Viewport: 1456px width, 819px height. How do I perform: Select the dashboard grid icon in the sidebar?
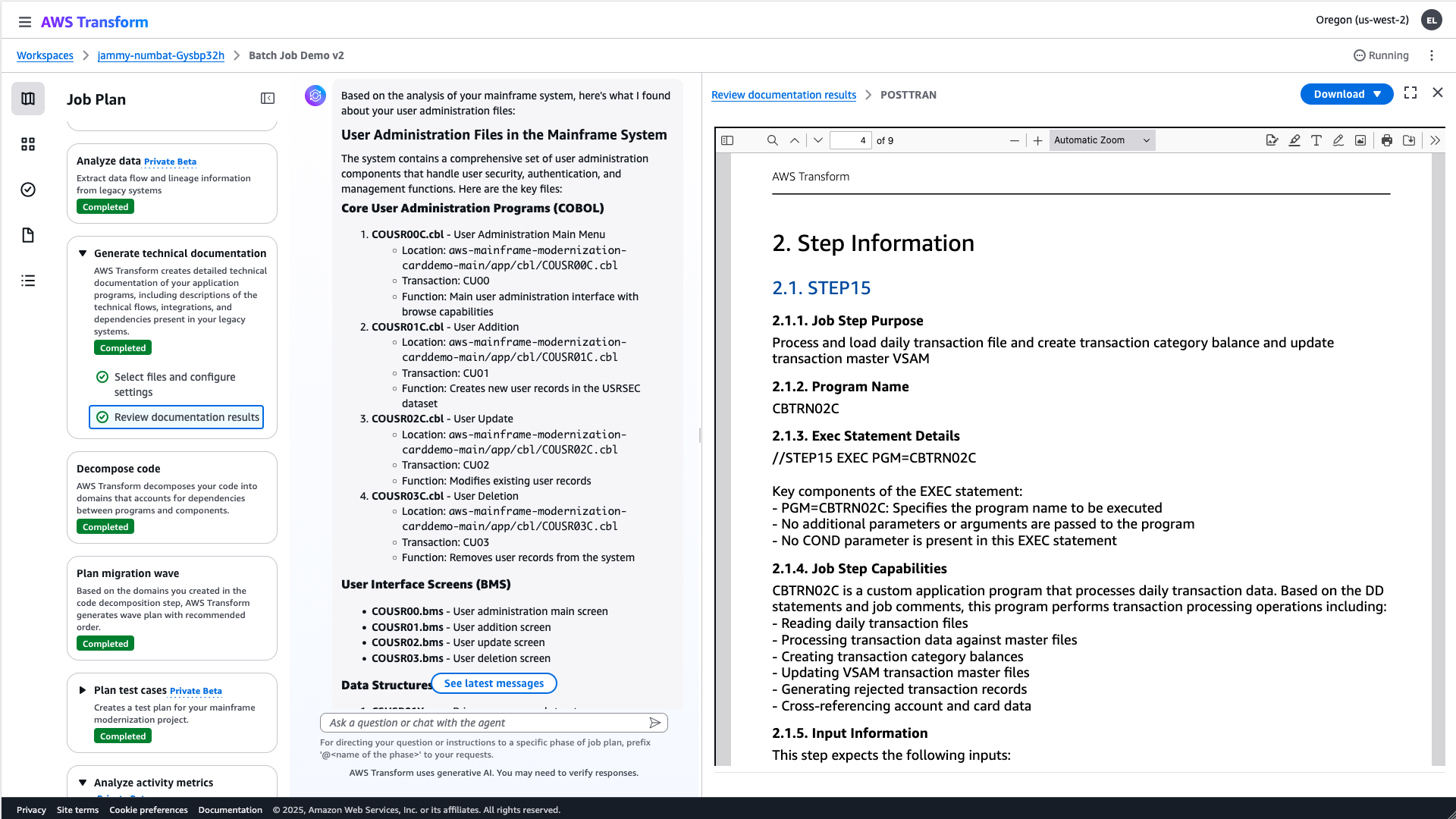point(28,143)
